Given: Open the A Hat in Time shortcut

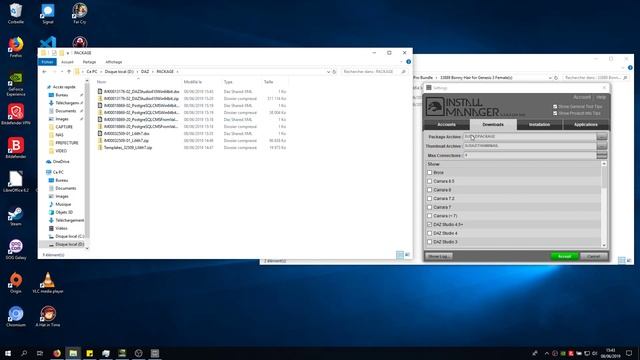Looking at the screenshot, I should (x=48, y=317).
